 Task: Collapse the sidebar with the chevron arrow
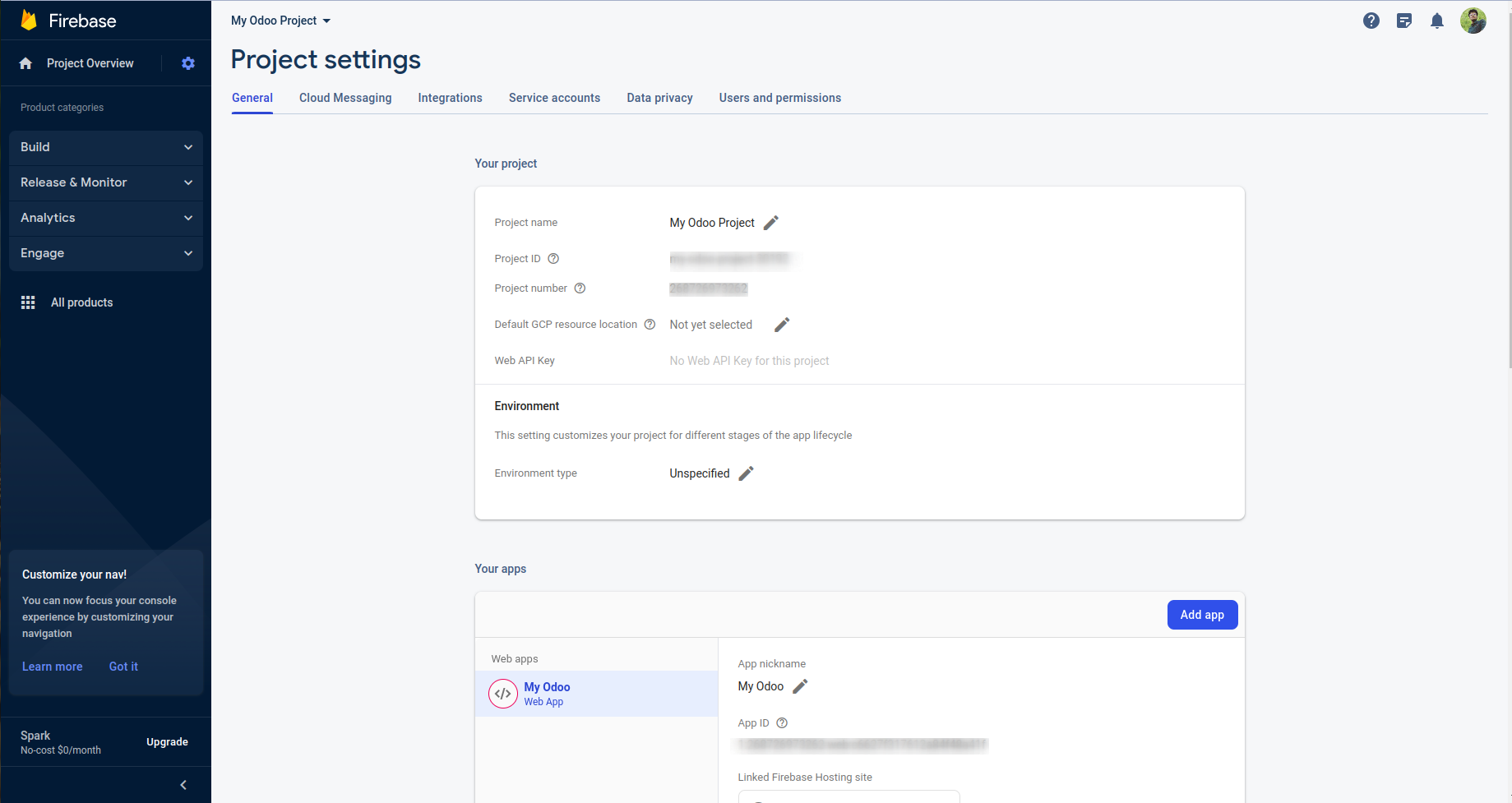point(183,785)
